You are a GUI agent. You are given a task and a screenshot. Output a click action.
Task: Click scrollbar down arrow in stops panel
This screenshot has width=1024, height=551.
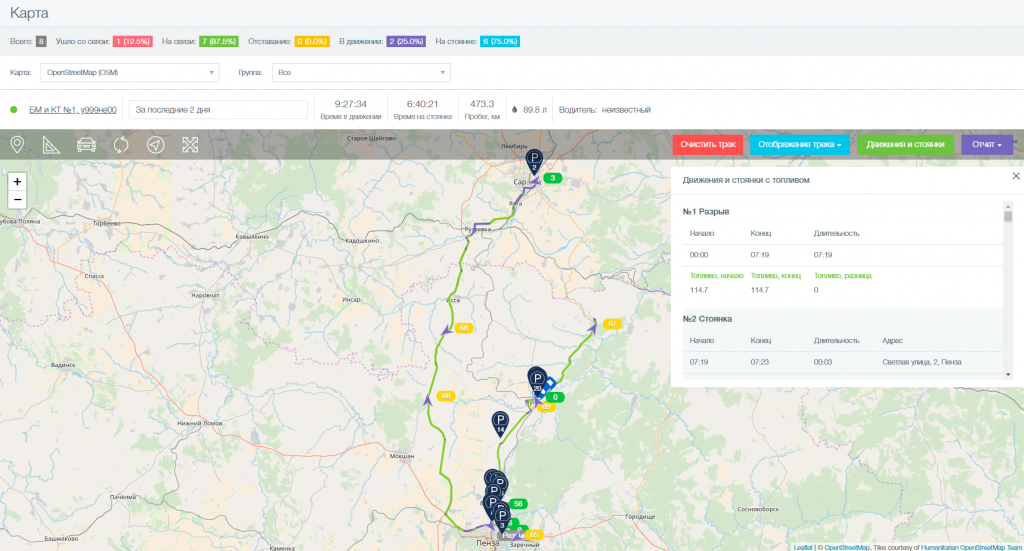[x=1008, y=374]
